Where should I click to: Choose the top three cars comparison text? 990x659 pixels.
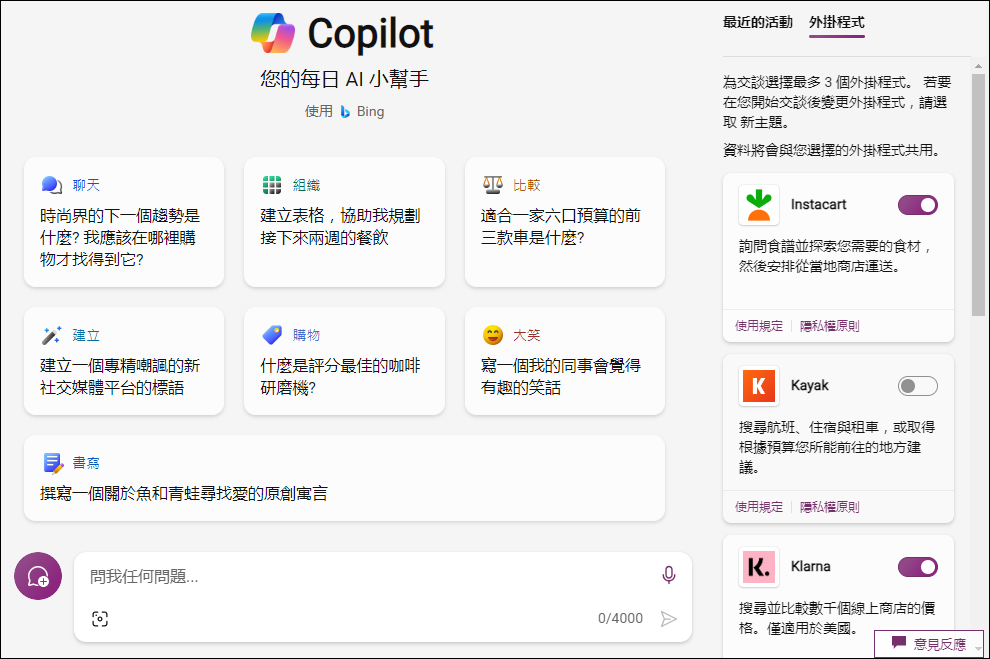[560, 227]
